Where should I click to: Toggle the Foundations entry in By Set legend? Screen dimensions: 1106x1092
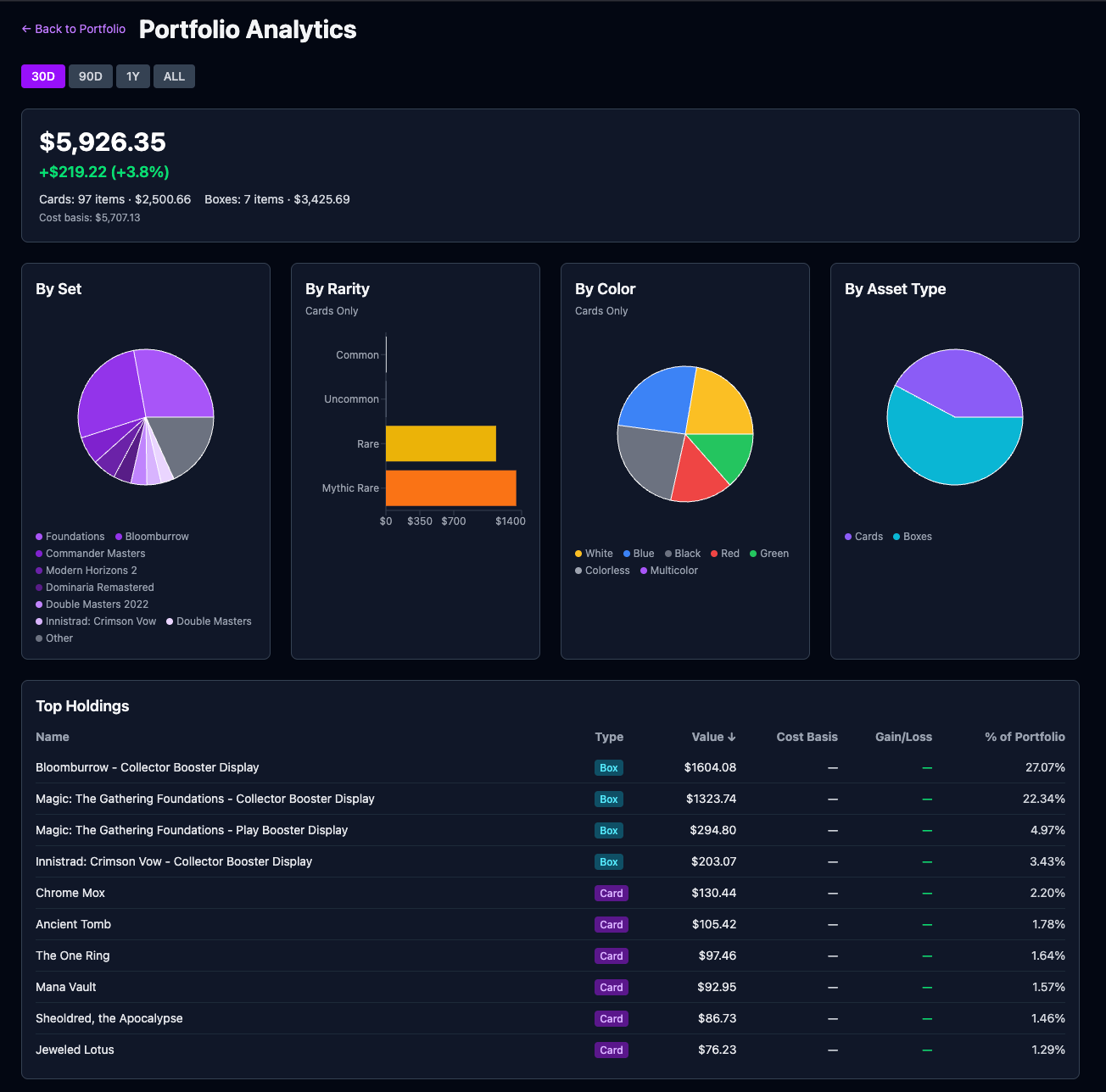pos(70,536)
